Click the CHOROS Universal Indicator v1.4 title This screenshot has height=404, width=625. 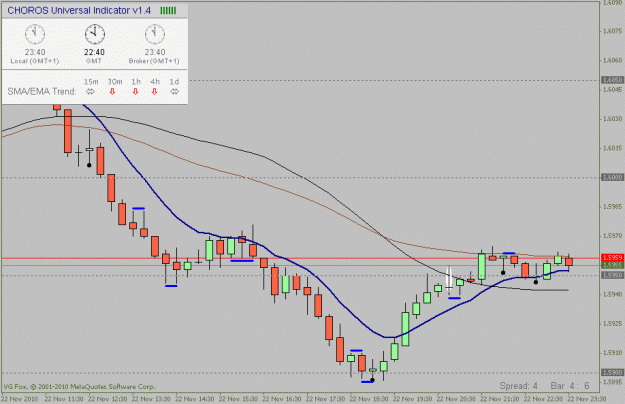click(79, 11)
